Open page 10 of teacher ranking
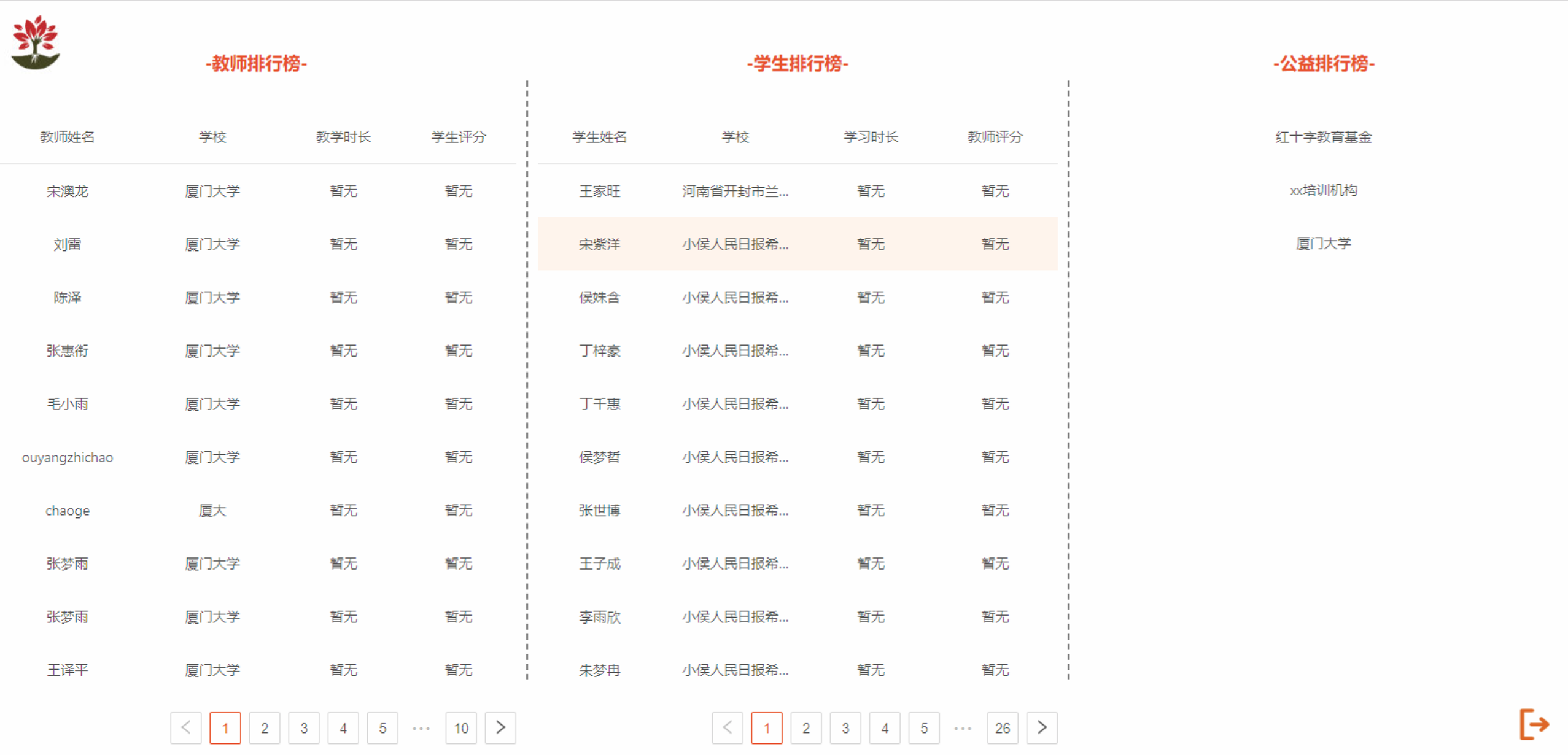 coord(461,728)
